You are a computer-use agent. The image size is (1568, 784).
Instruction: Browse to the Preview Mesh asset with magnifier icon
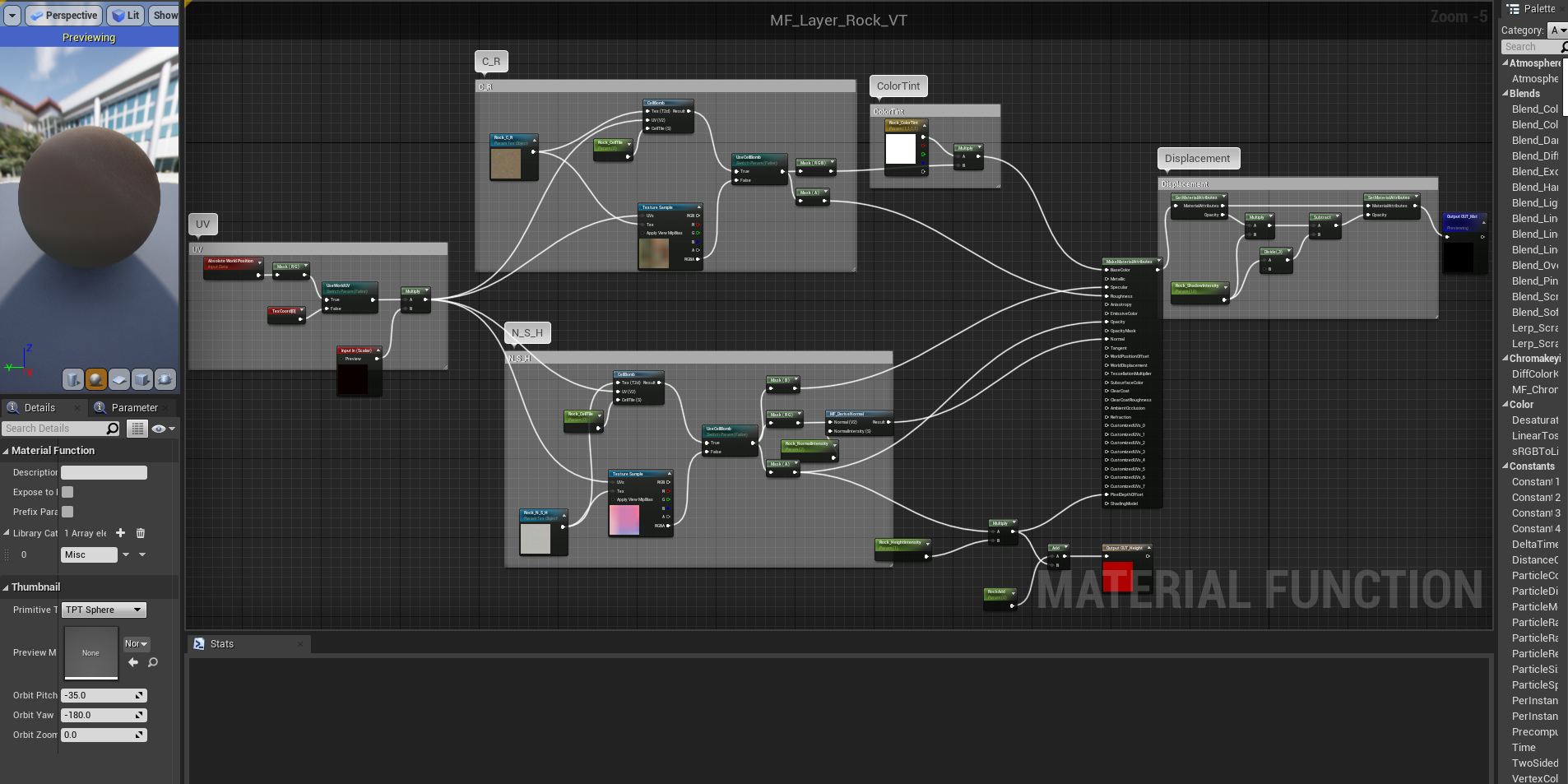tap(153, 662)
